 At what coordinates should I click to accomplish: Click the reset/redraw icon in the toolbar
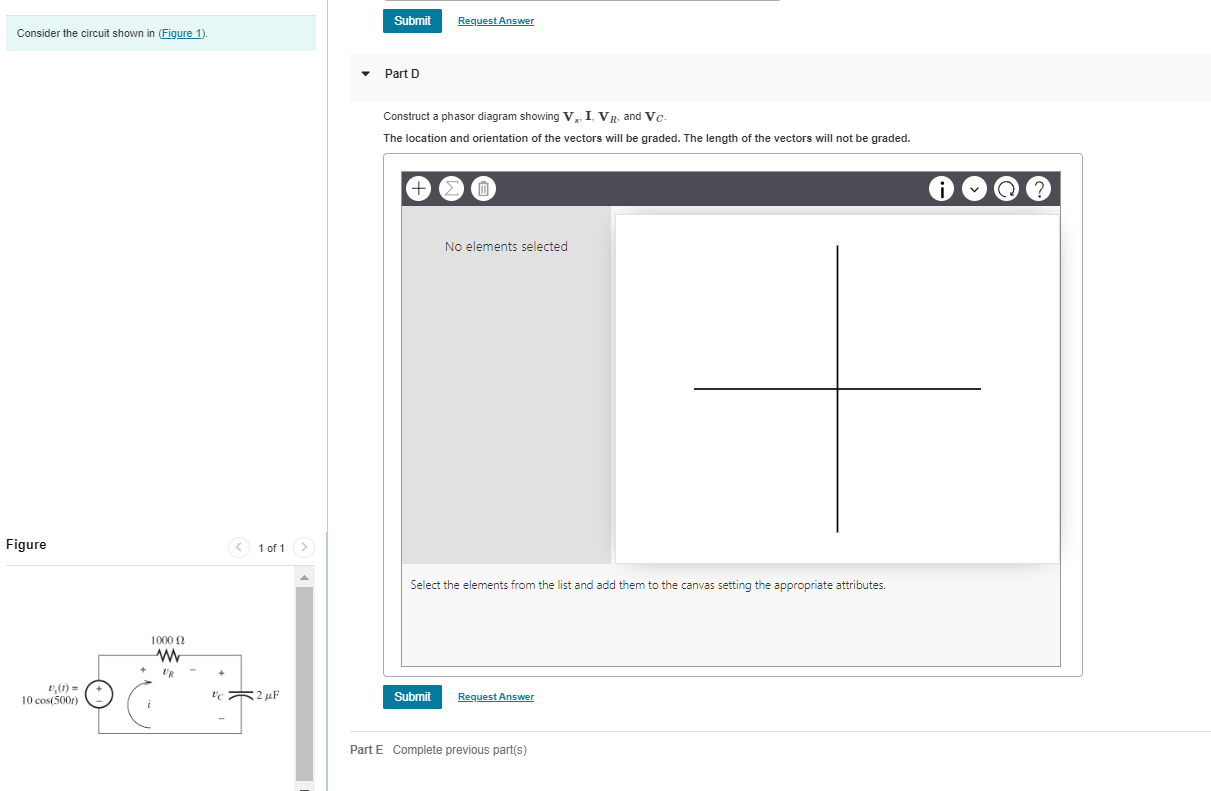(x=1006, y=188)
